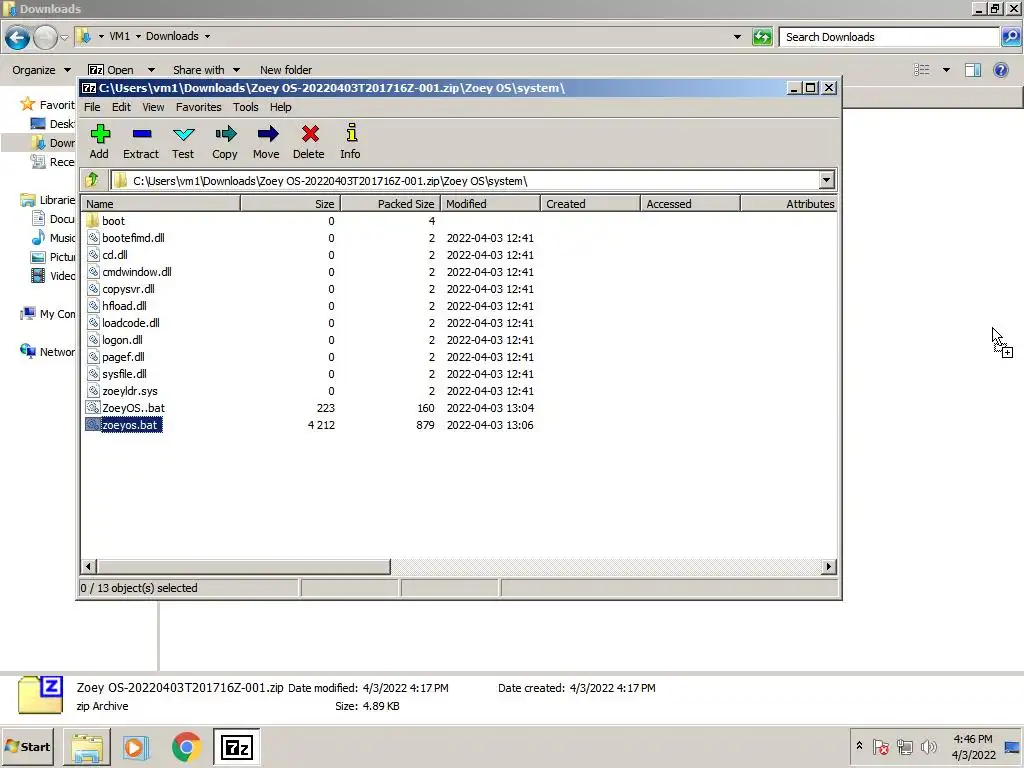Click the bootefimd.dll file icon
The height and width of the screenshot is (768, 1024).
coord(93,238)
